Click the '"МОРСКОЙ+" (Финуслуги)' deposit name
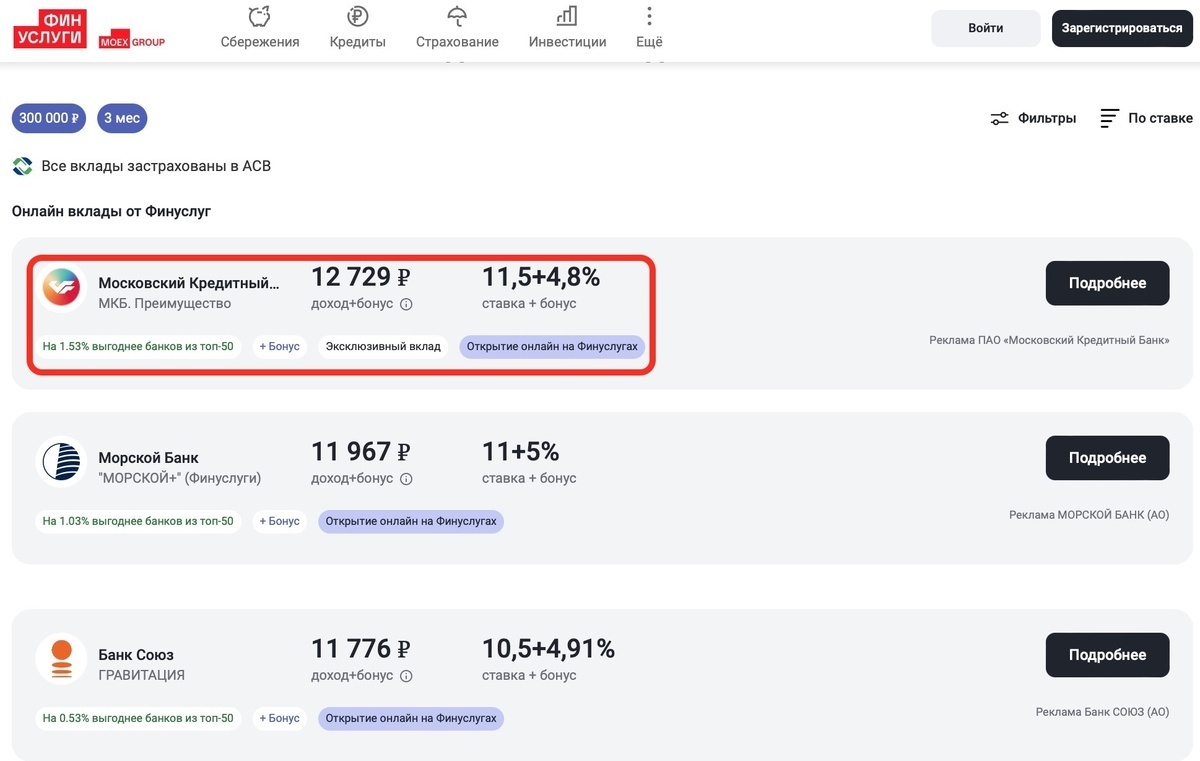1200x761 pixels. point(180,478)
